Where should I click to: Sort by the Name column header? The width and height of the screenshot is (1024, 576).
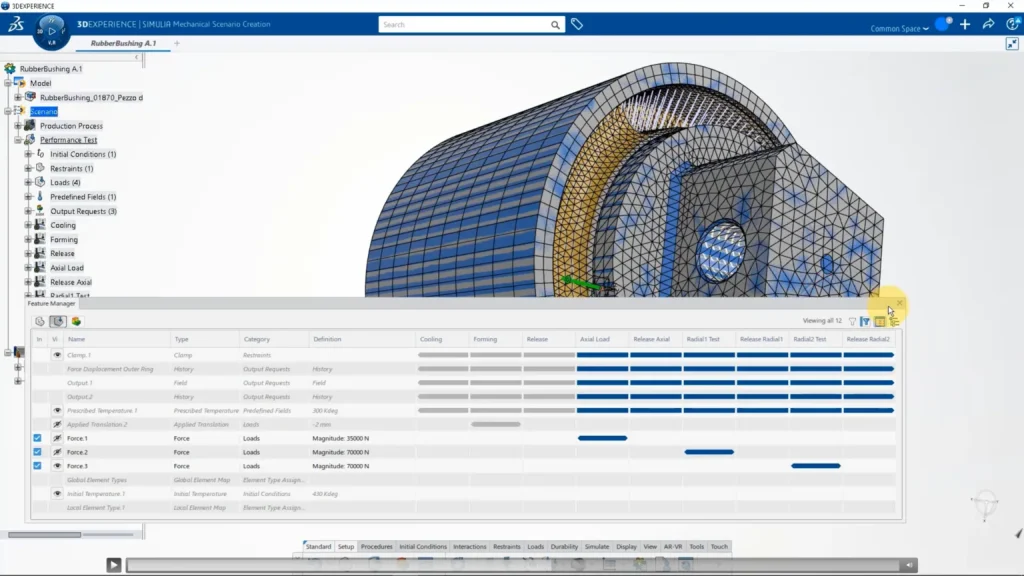[76, 339]
